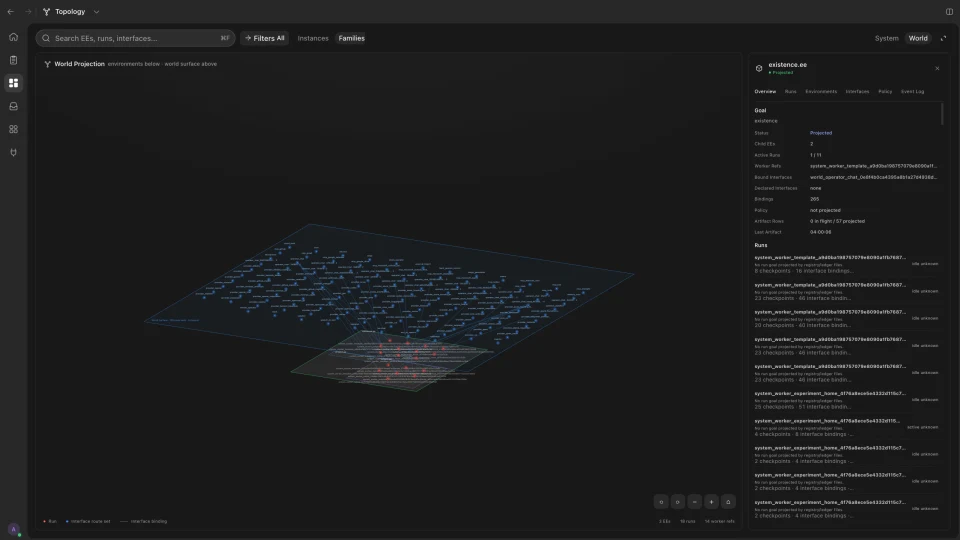Open the Event Log tab
Screen dimensions: 960x540
[912, 91]
